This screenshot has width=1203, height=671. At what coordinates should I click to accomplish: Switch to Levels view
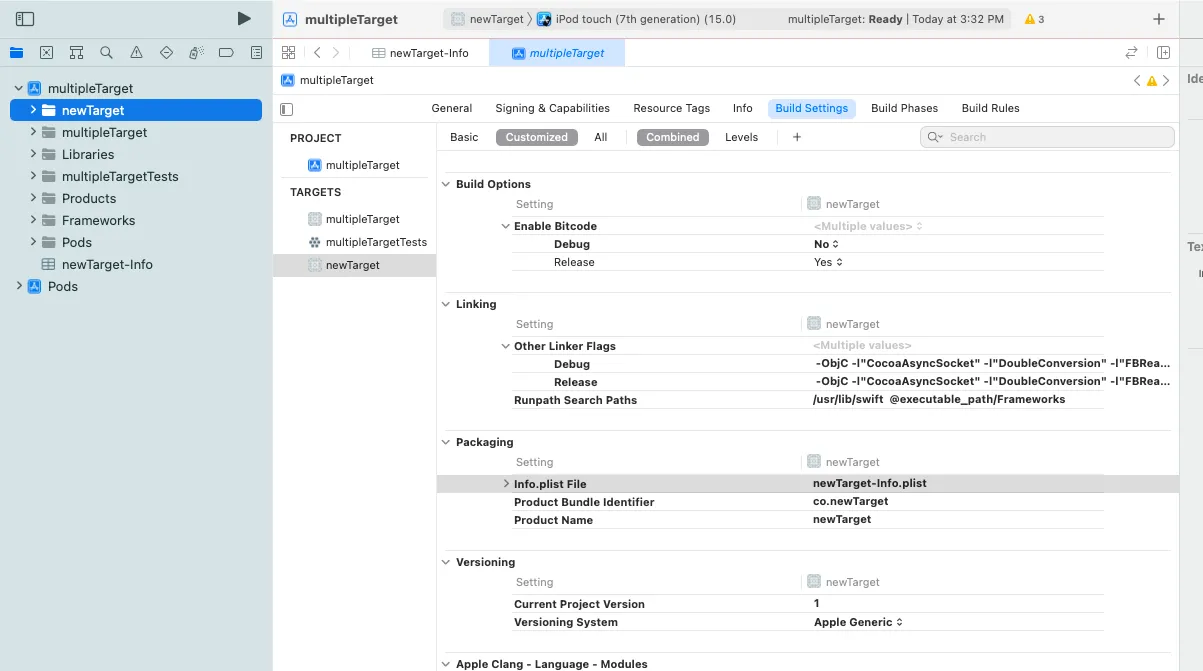(741, 137)
